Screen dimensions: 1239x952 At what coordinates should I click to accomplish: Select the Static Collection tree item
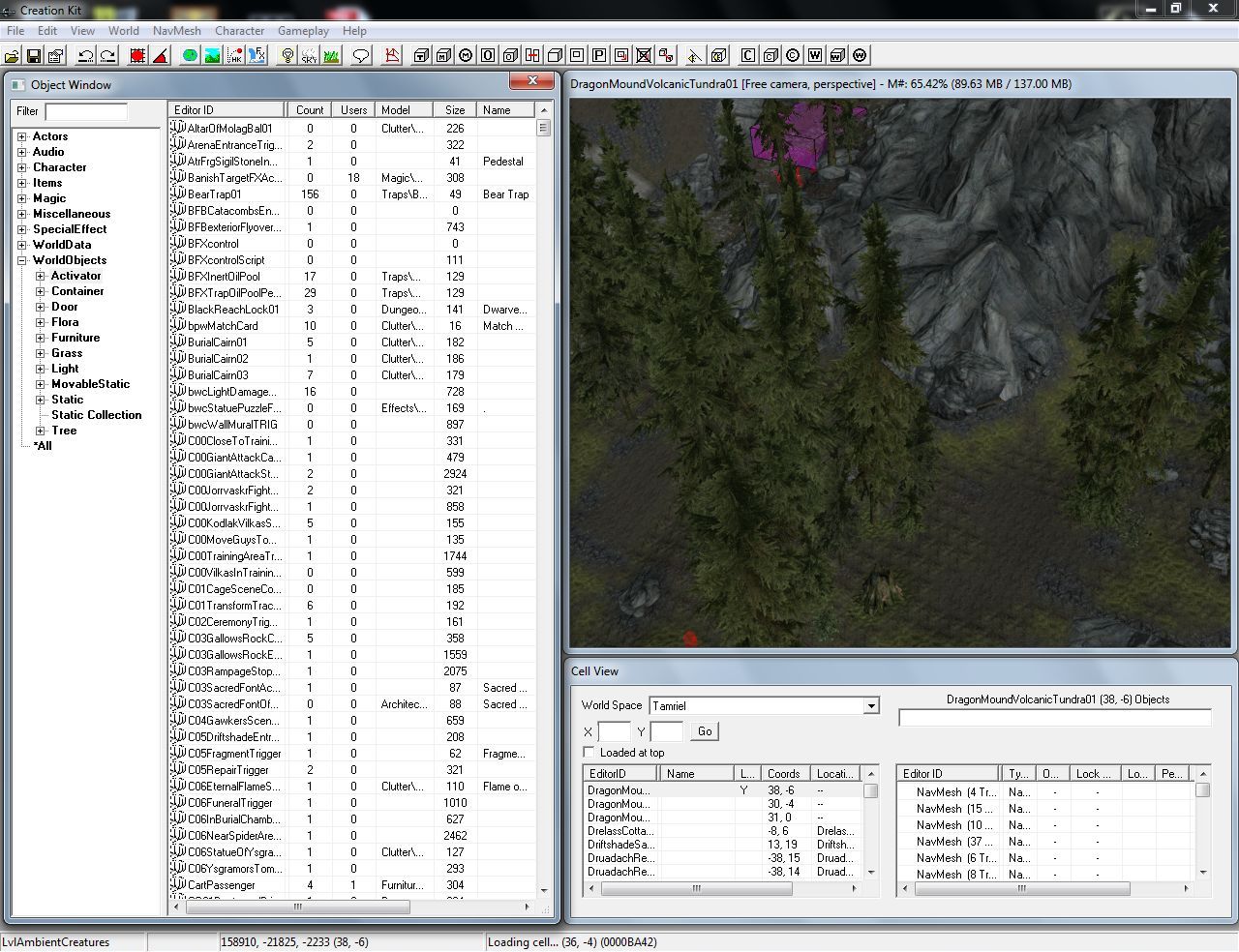(96, 415)
